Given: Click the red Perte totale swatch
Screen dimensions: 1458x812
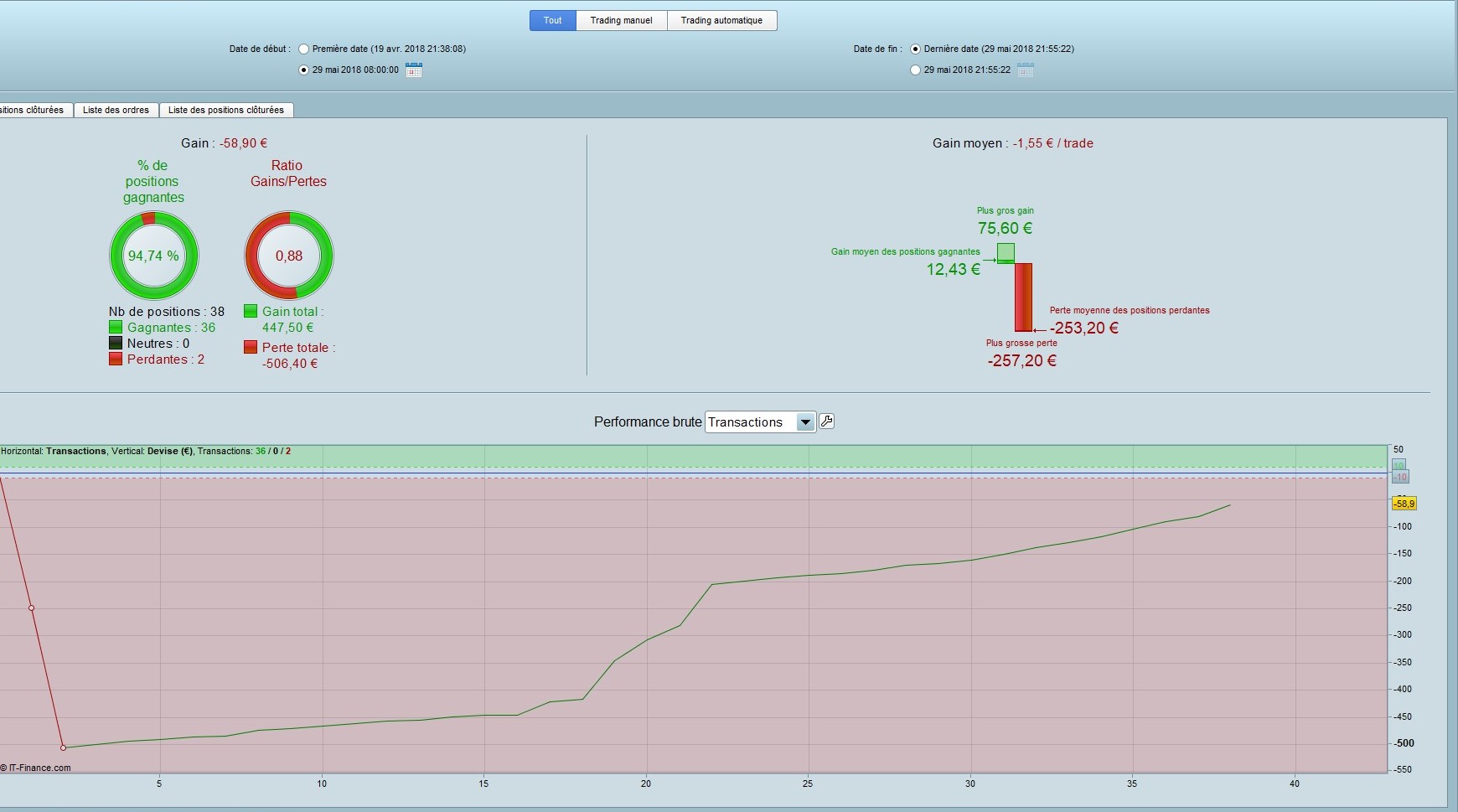Looking at the screenshot, I should pyautogui.click(x=251, y=347).
